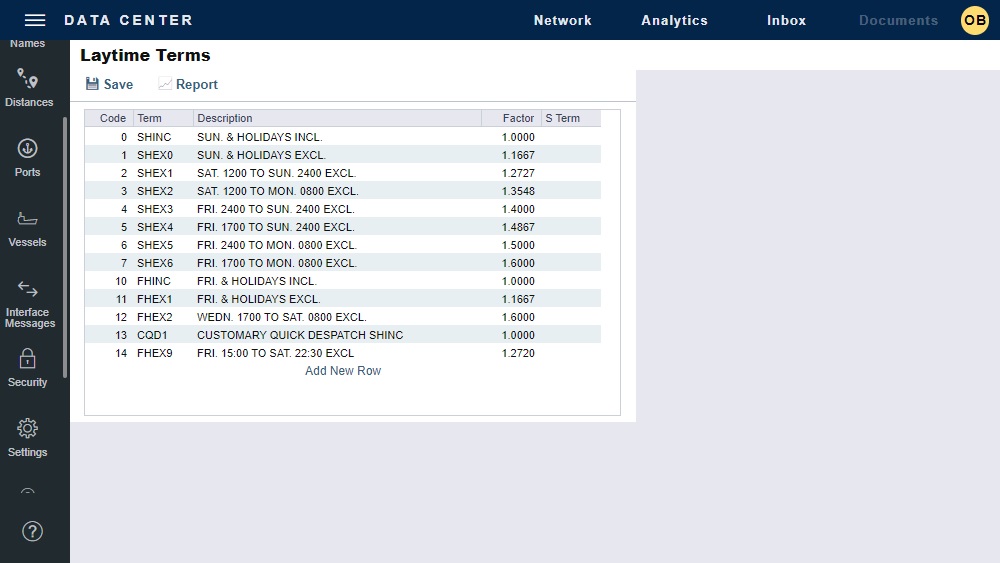Open the Vessels ship icon
This screenshot has width=1000, height=563.
point(28,219)
